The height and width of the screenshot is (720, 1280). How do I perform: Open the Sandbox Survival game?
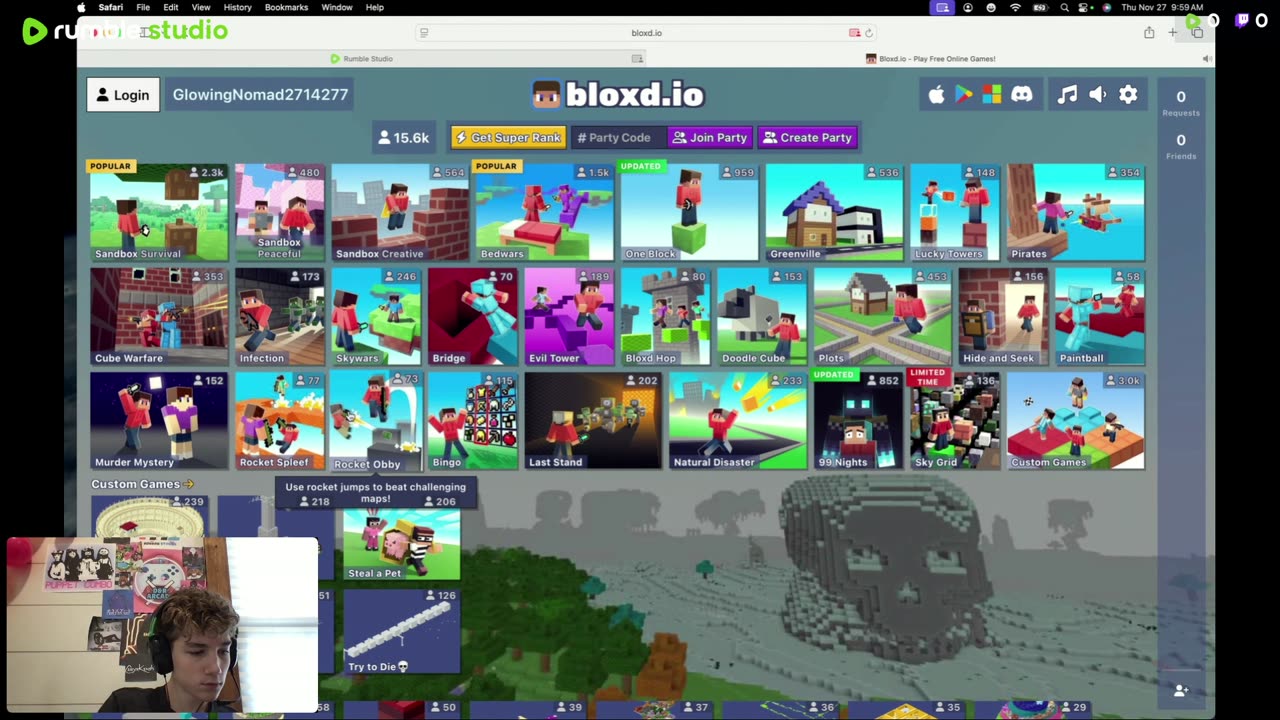point(159,213)
